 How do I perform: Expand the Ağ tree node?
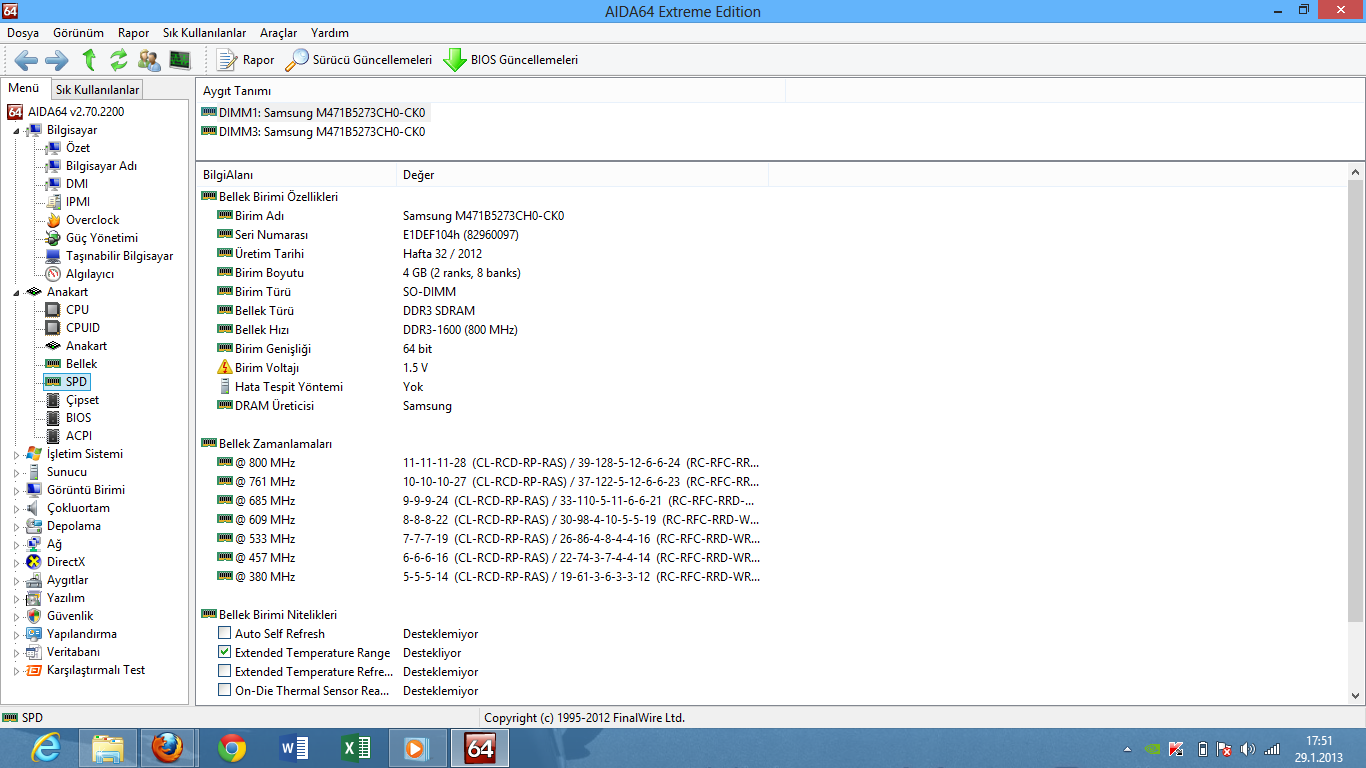point(16,544)
